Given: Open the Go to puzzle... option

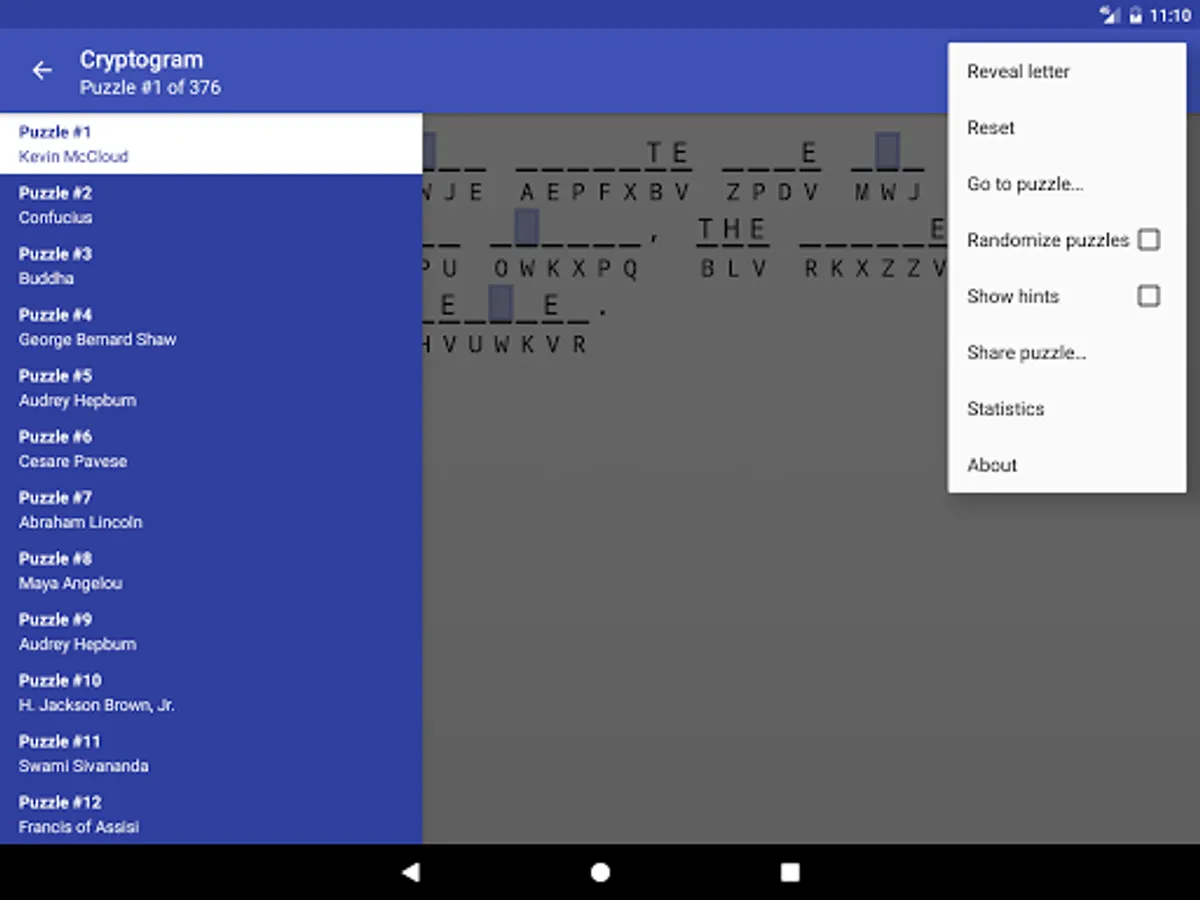Looking at the screenshot, I should (1067, 184).
